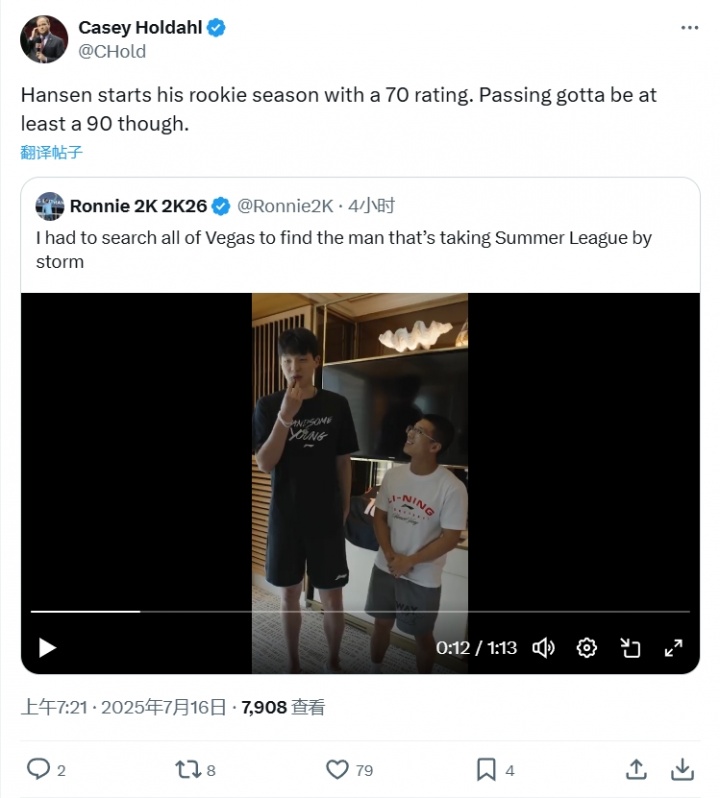This screenshot has height=798, width=720.
Task: Open video settings gear
Action: point(587,647)
